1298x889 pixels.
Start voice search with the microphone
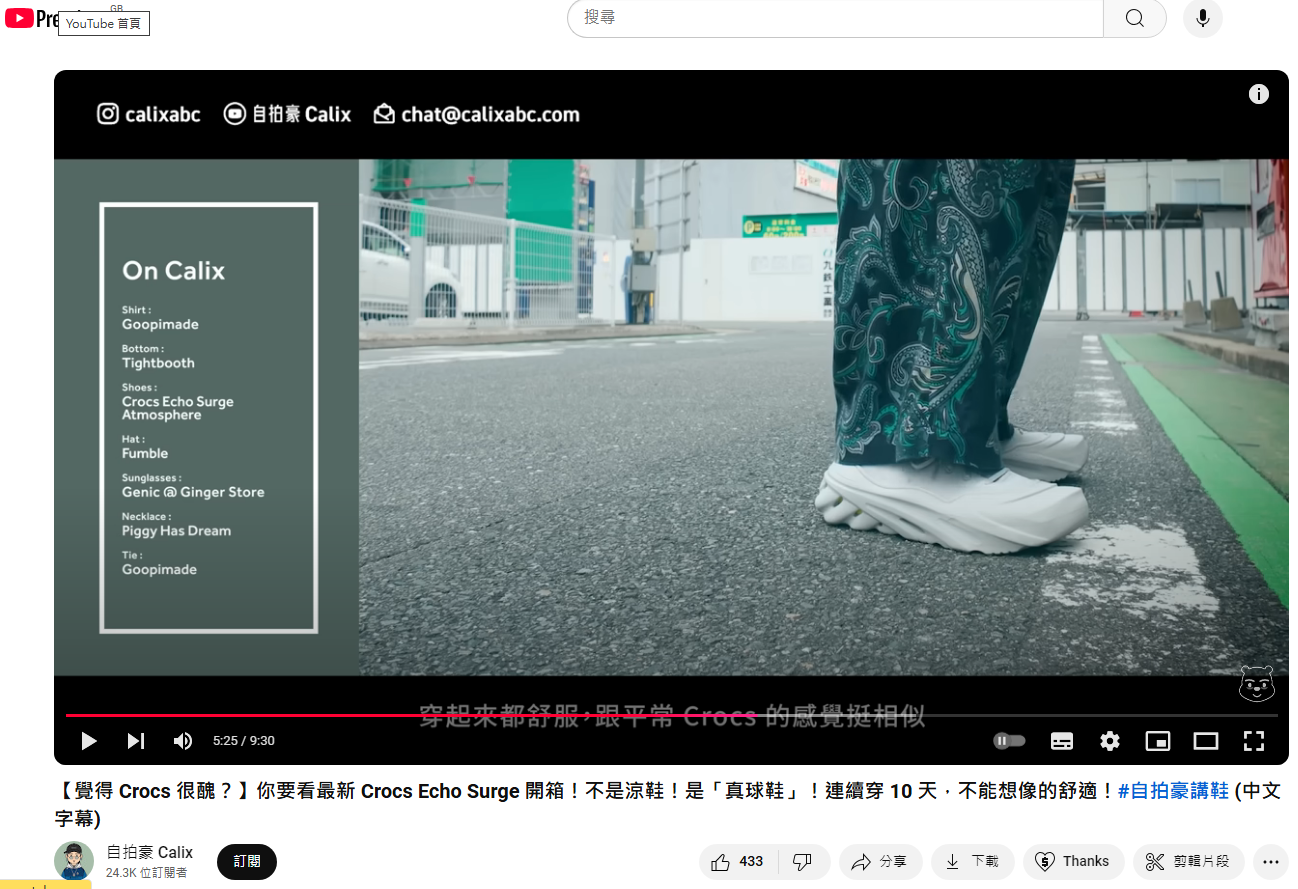1202,18
